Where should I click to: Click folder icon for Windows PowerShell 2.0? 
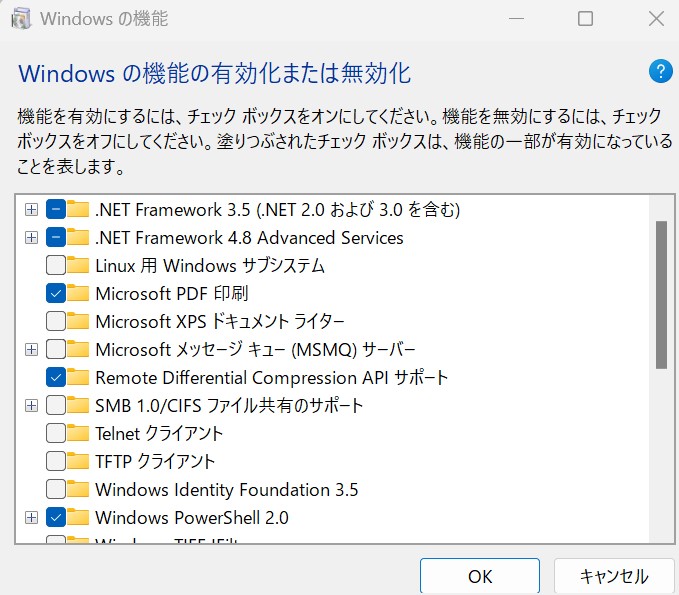pyautogui.click(x=79, y=518)
